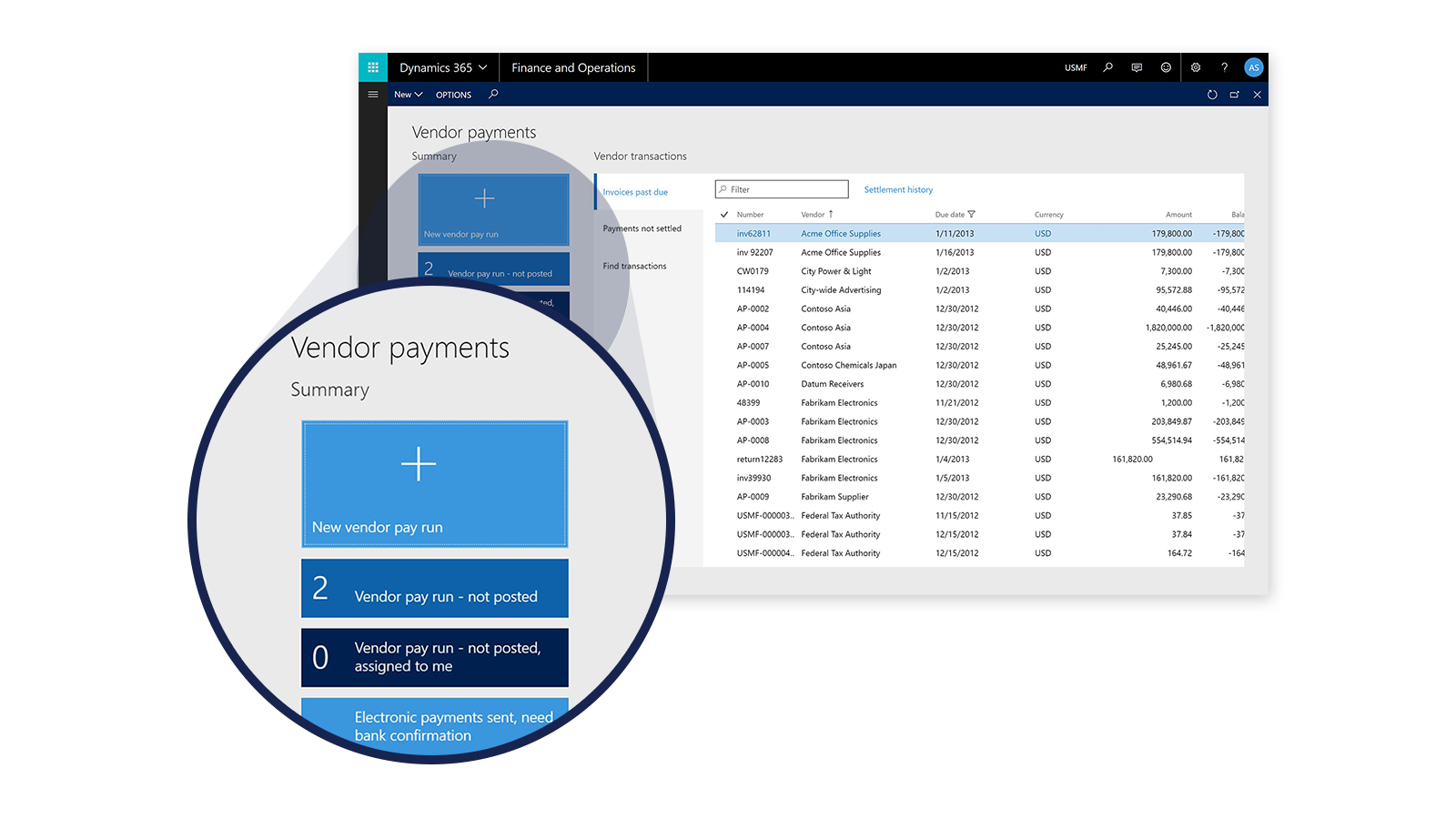Image resolution: width=1456 pixels, height=819 pixels.
Task: Click the plus icon in magnified tile
Action: click(x=419, y=464)
